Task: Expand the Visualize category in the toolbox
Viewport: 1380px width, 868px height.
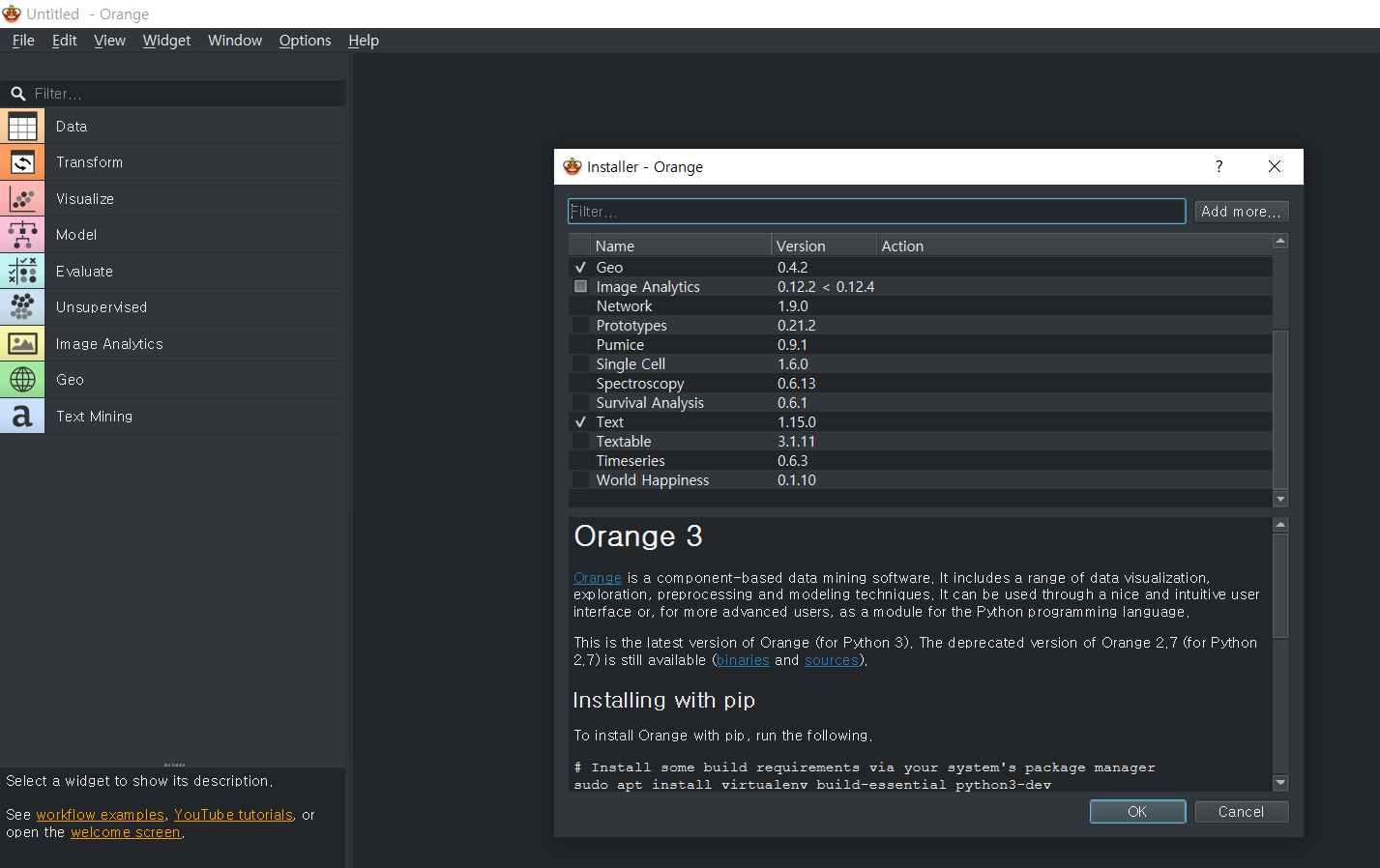Action: click(174, 199)
